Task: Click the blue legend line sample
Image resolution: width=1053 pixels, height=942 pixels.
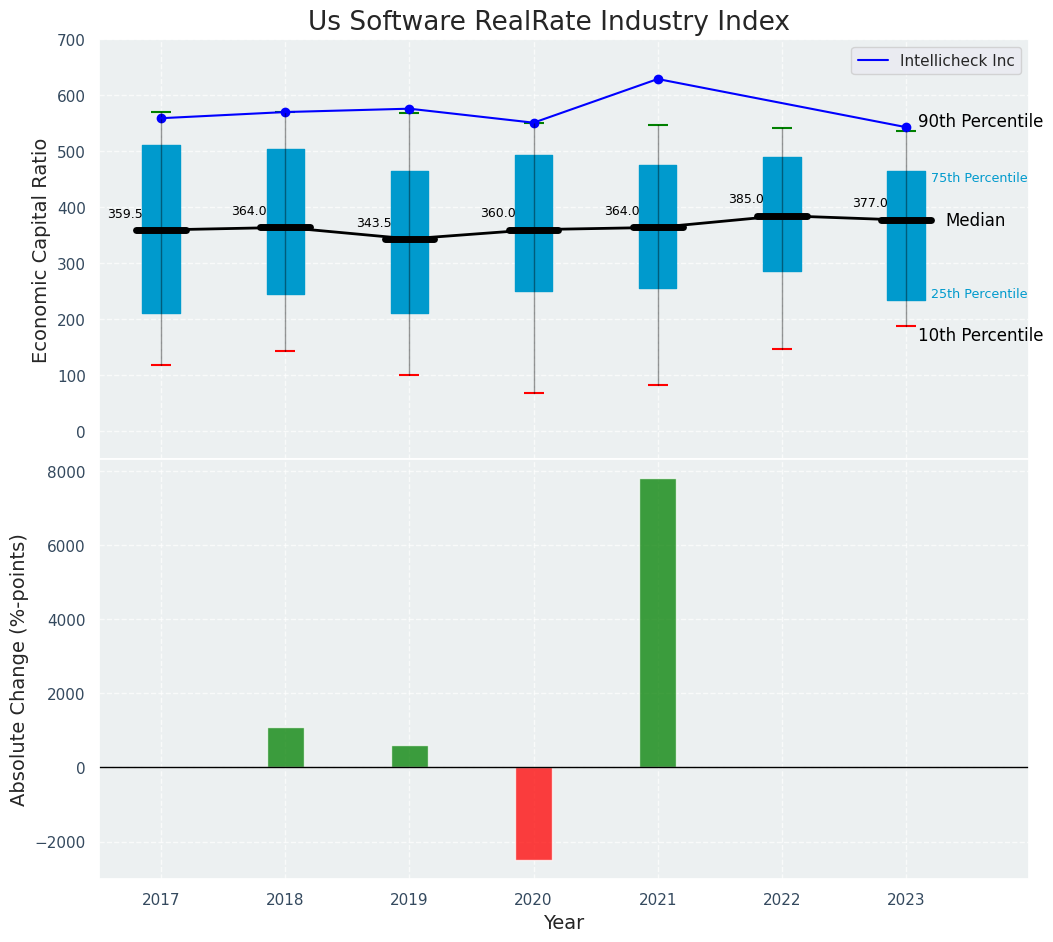Action: (875, 61)
